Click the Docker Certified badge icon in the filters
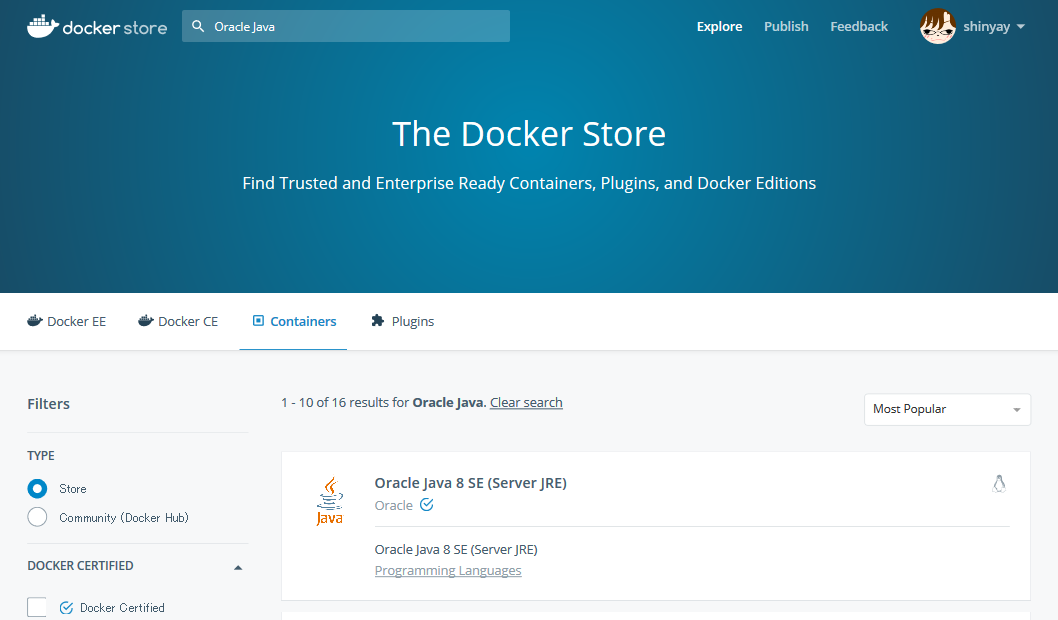 (66, 608)
